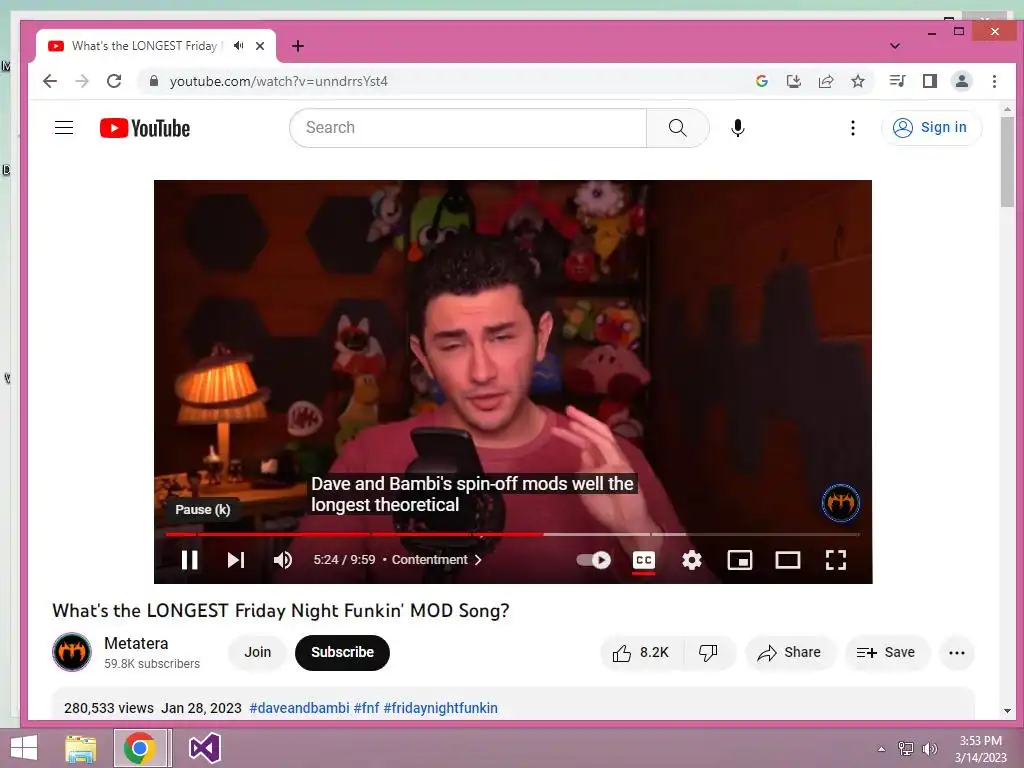Open the #fridaynightfunkin hashtag

[x=441, y=708]
